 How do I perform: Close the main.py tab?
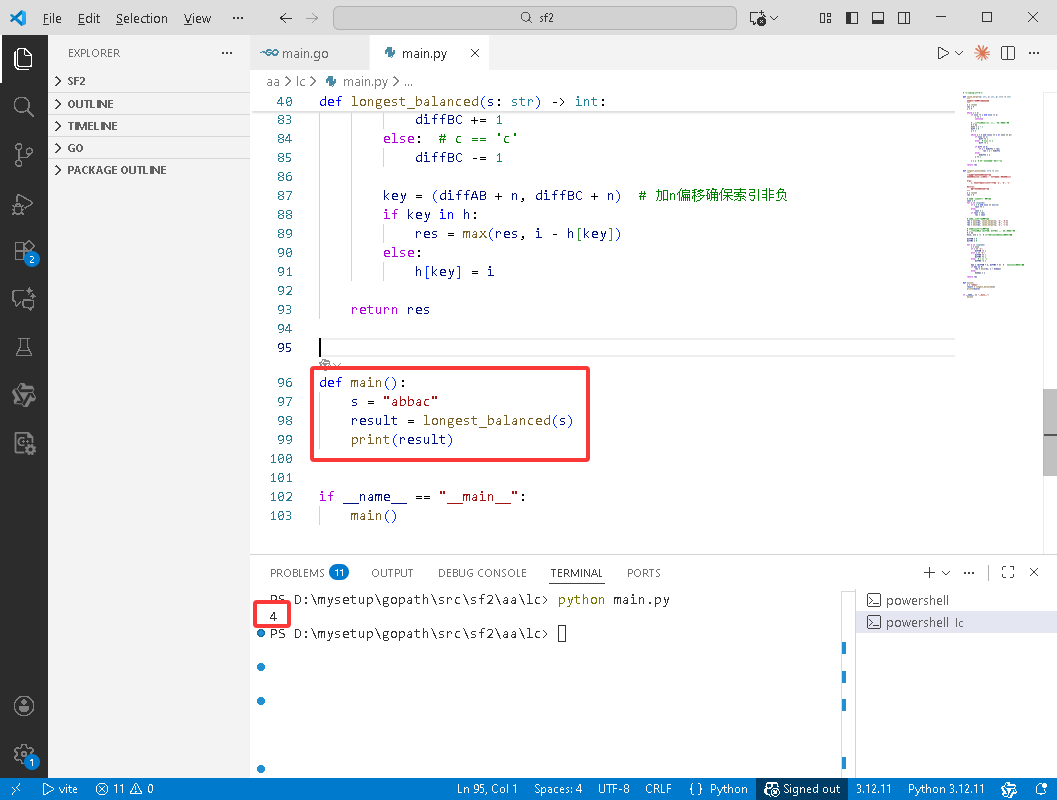point(475,53)
